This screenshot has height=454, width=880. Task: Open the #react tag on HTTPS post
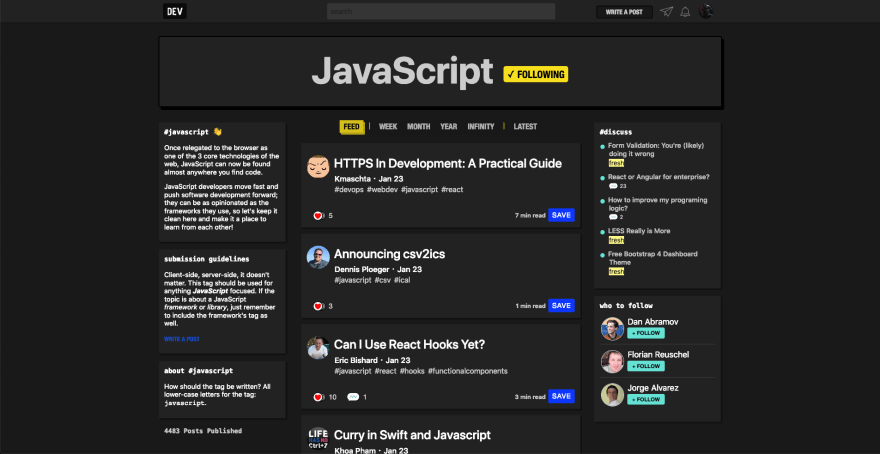pos(452,190)
